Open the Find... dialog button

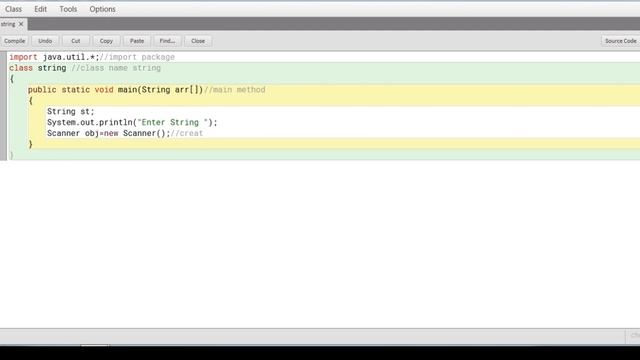pyautogui.click(x=167, y=41)
